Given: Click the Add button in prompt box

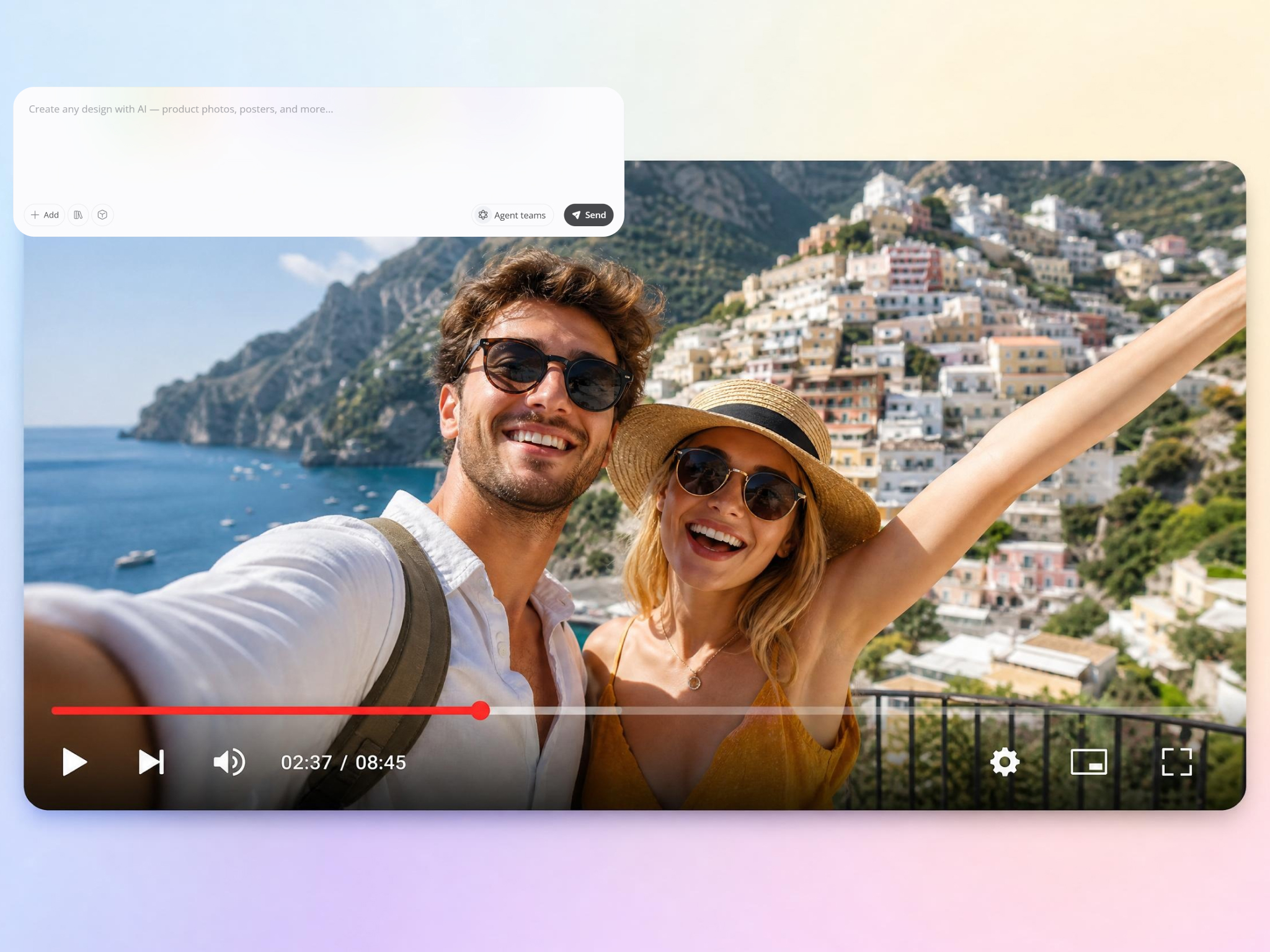Looking at the screenshot, I should coord(45,215).
